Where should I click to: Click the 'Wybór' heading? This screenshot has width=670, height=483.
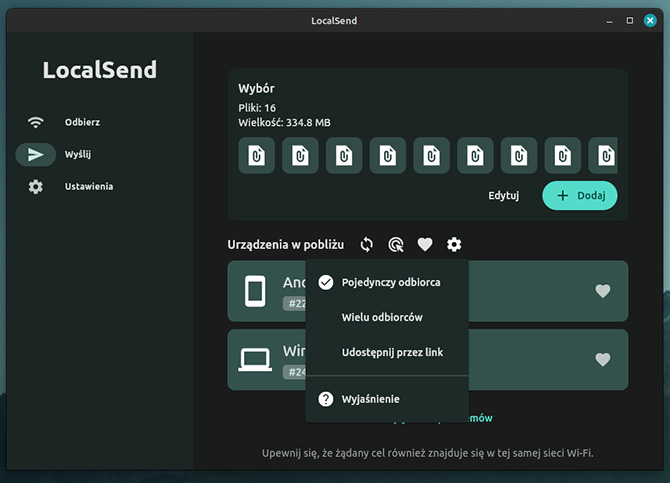click(256, 88)
